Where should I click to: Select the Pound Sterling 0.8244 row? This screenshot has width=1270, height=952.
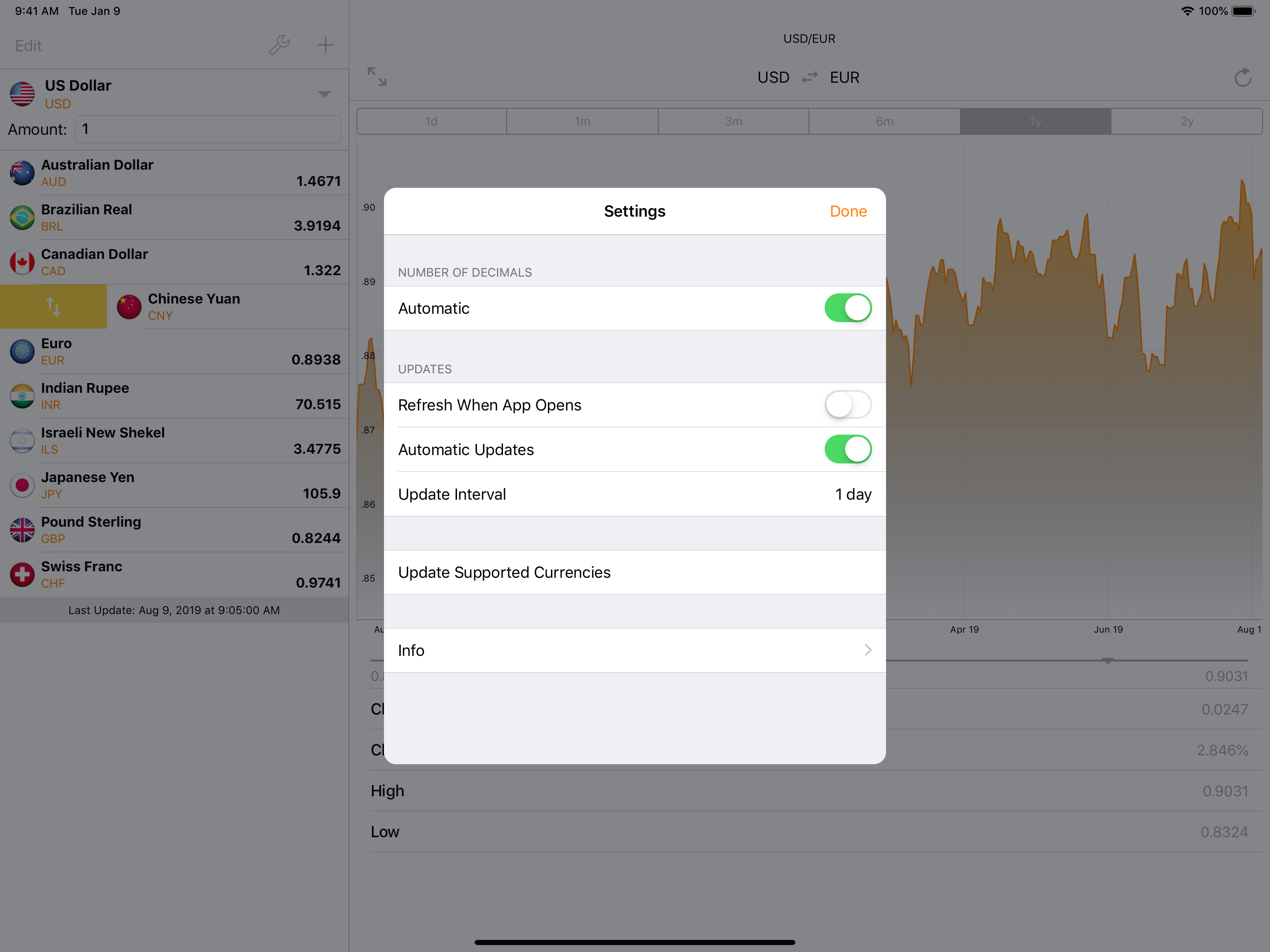174,530
